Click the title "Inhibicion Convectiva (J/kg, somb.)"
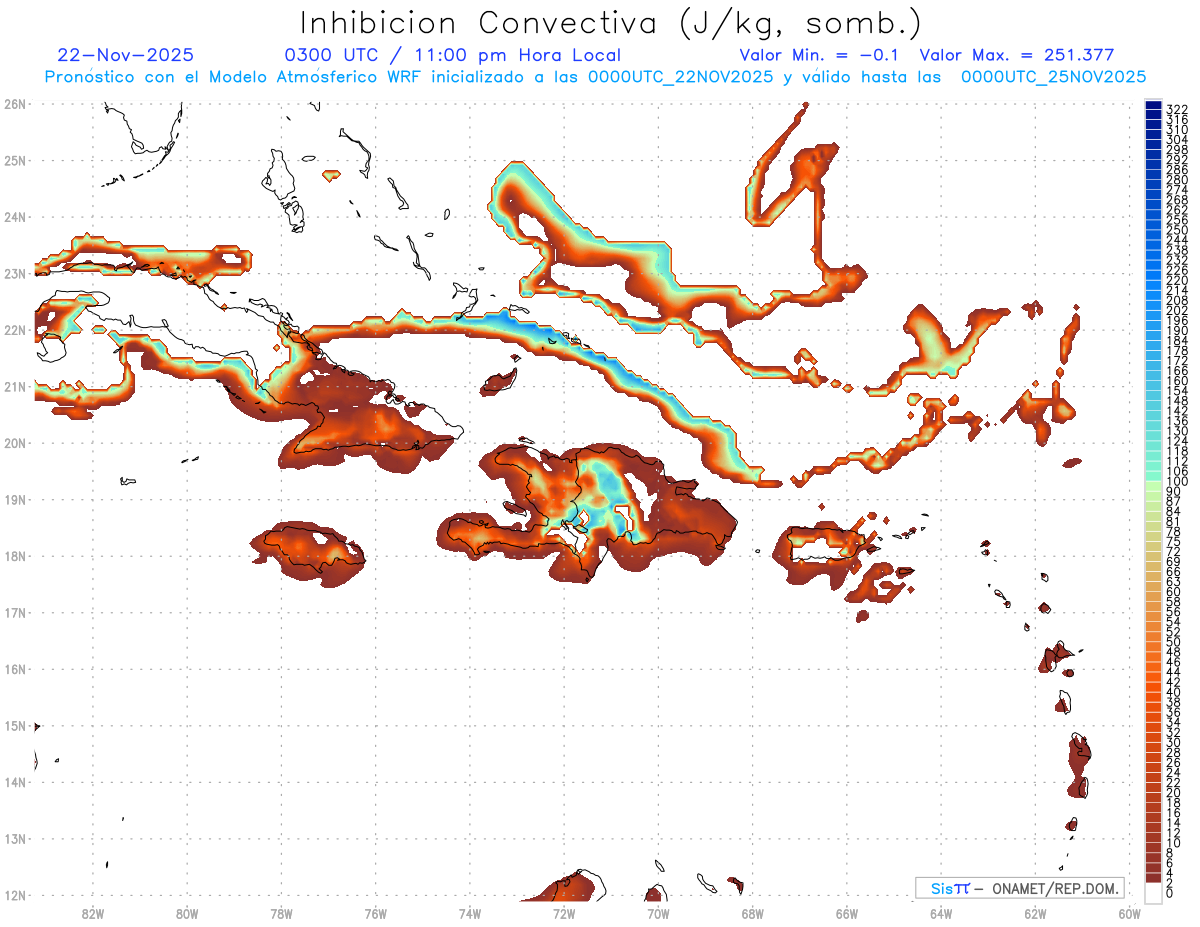1200x927 pixels. [x=611, y=24]
